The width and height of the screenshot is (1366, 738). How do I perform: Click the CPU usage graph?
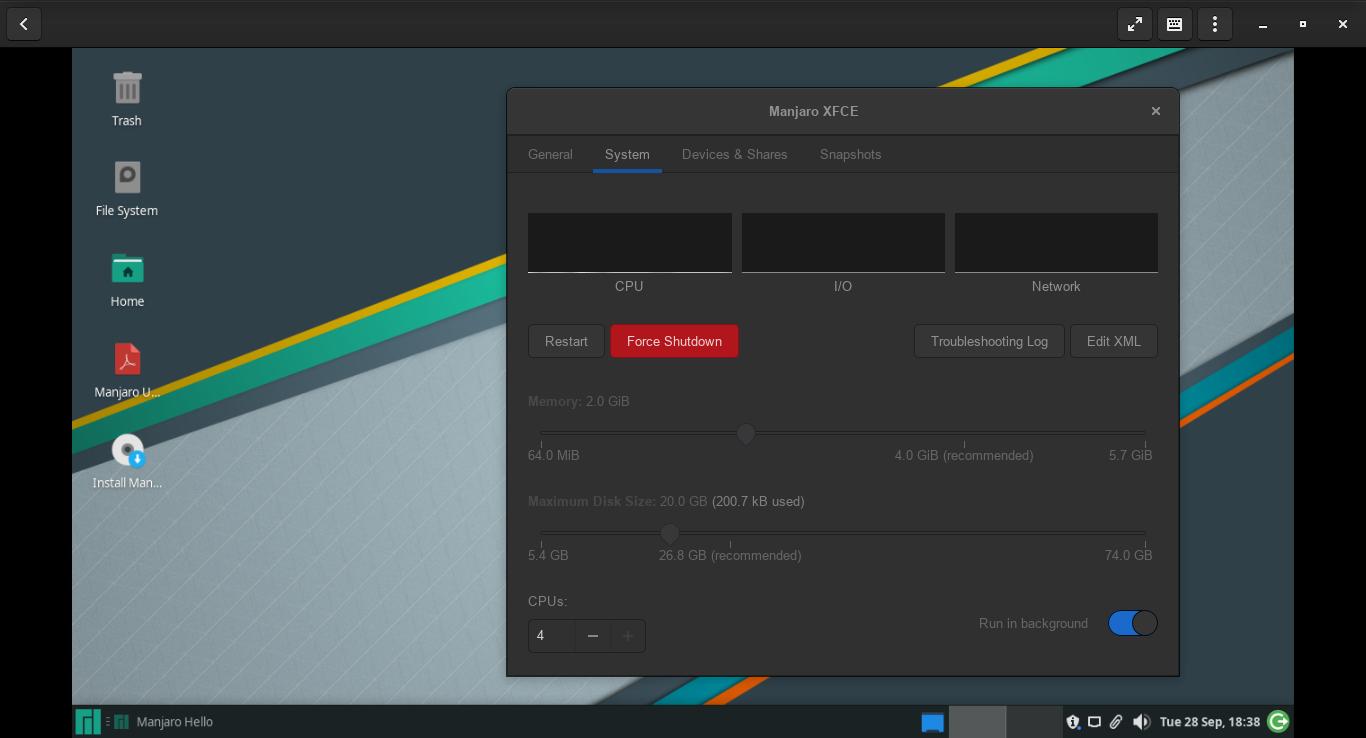(x=629, y=242)
